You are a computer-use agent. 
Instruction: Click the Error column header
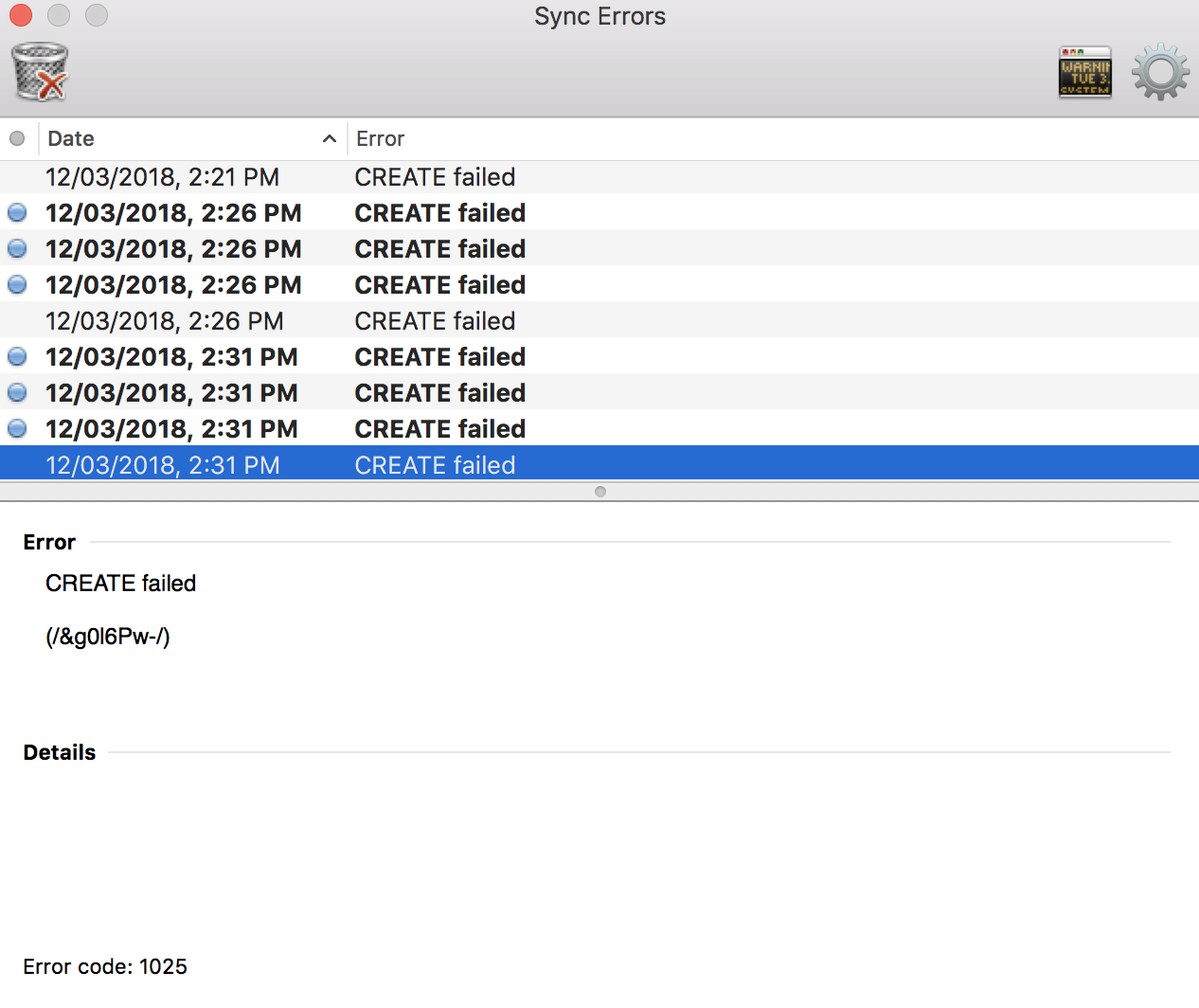381,138
